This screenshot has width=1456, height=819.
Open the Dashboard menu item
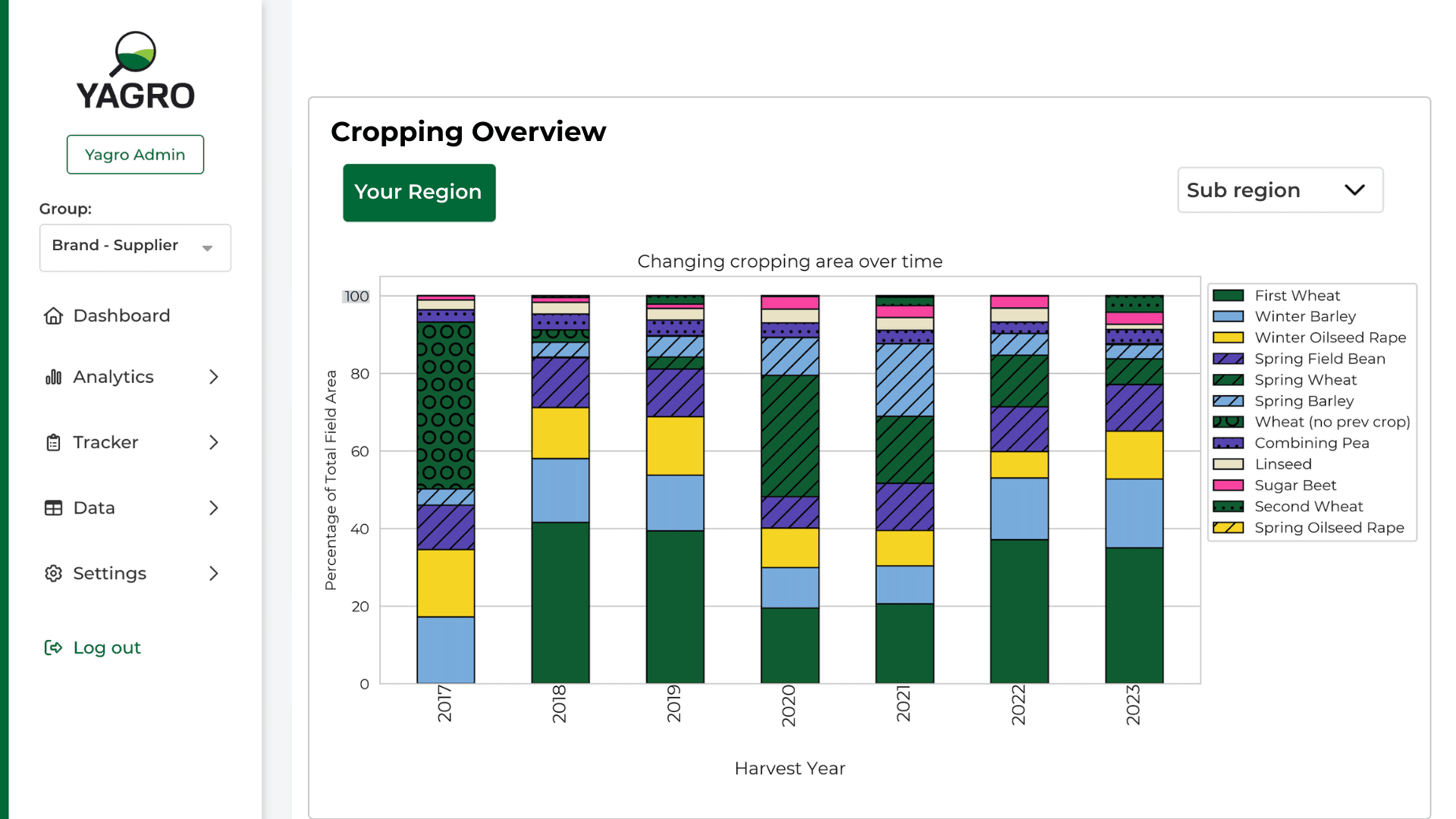(121, 315)
